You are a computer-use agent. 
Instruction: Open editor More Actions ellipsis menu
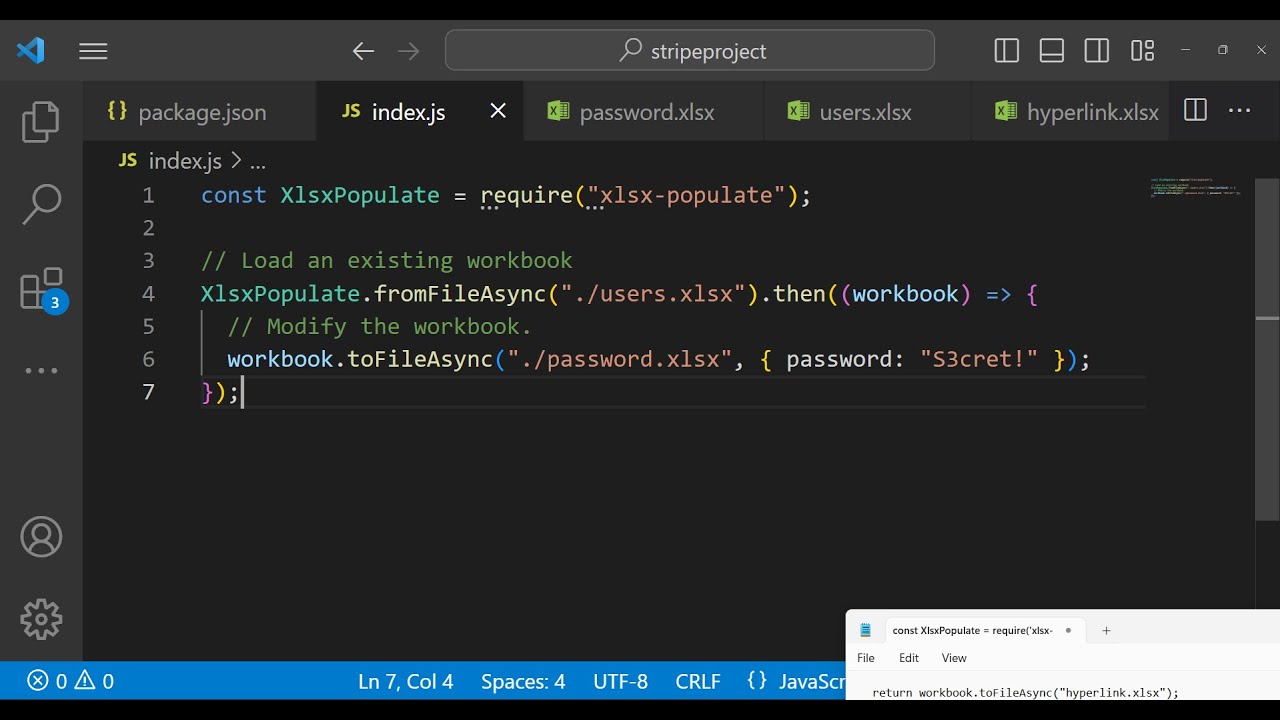point(1240,111)
